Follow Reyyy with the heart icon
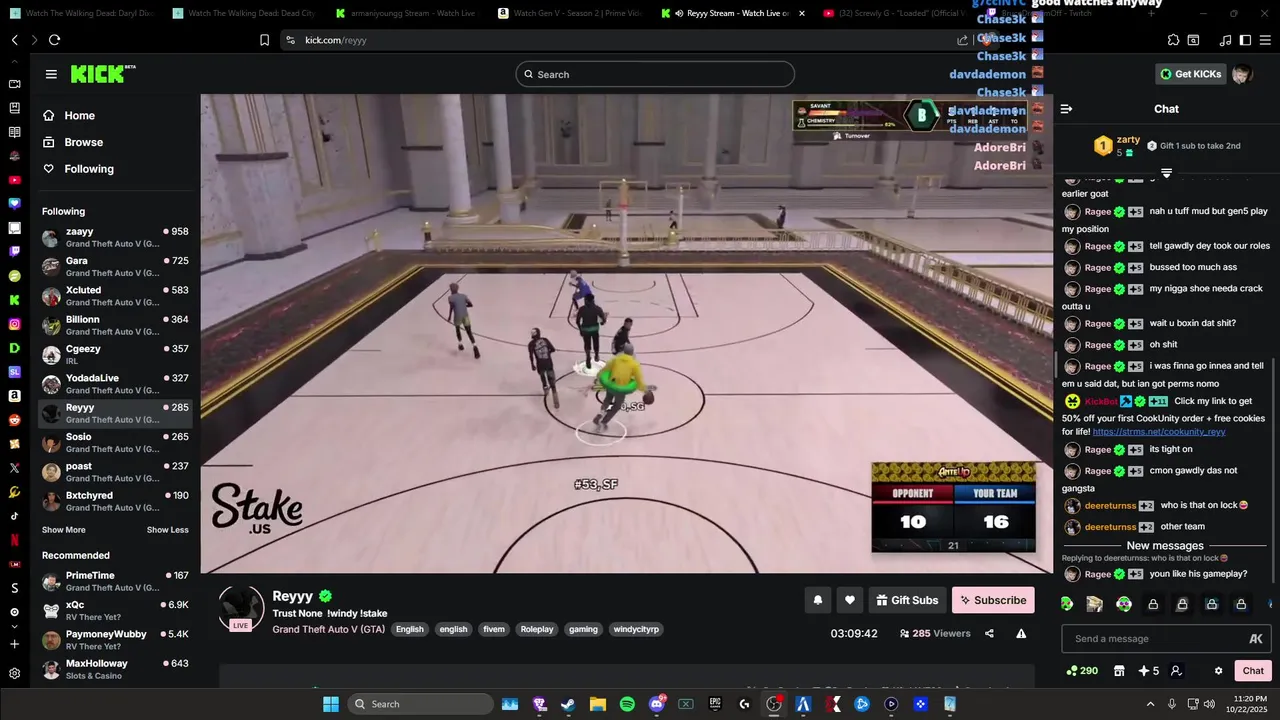This screenshot has height=720, width=1280. click(850, 600)
